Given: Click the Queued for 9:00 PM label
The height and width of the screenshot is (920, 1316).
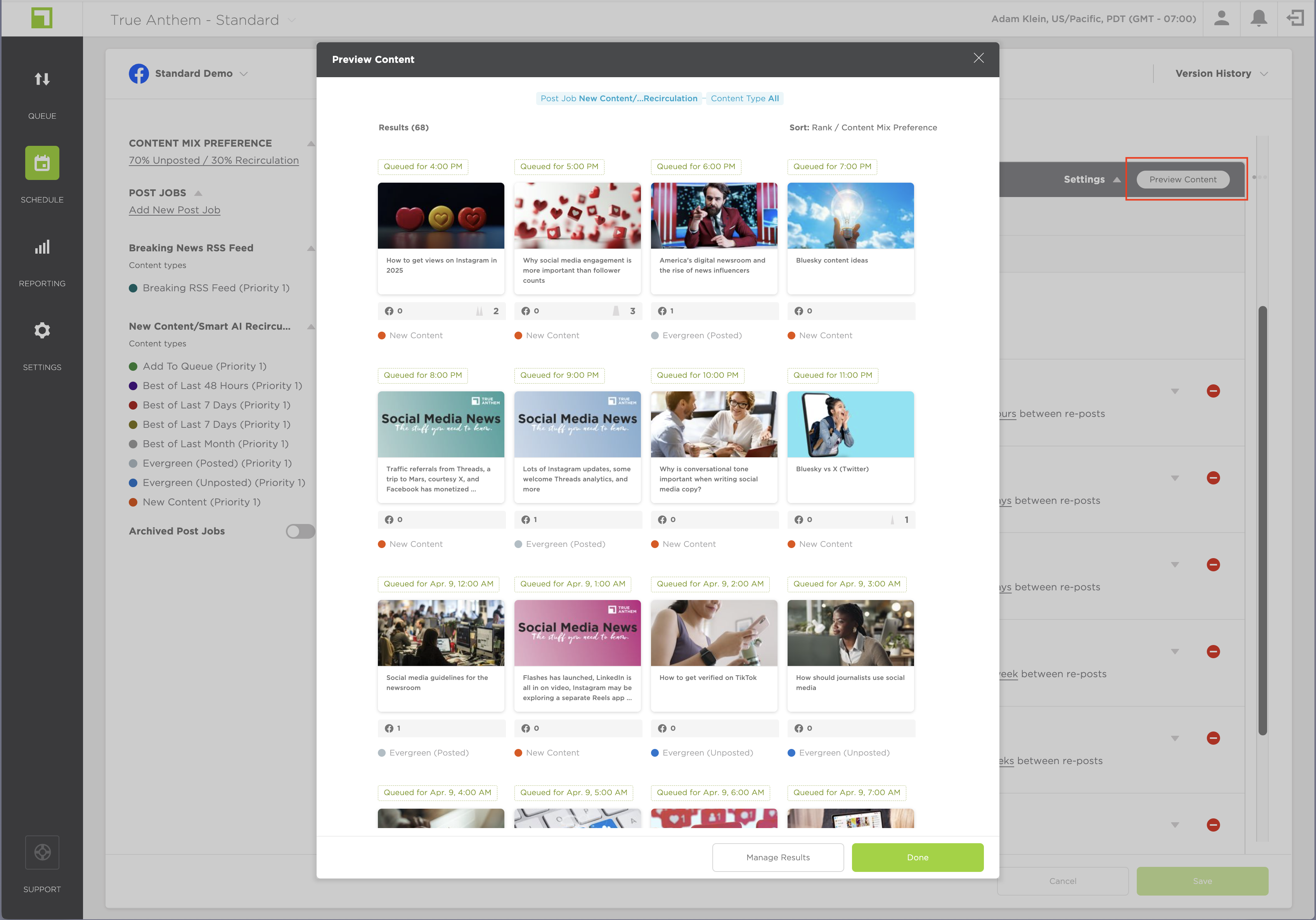Looking at the screenshot, I should (559, 375).
